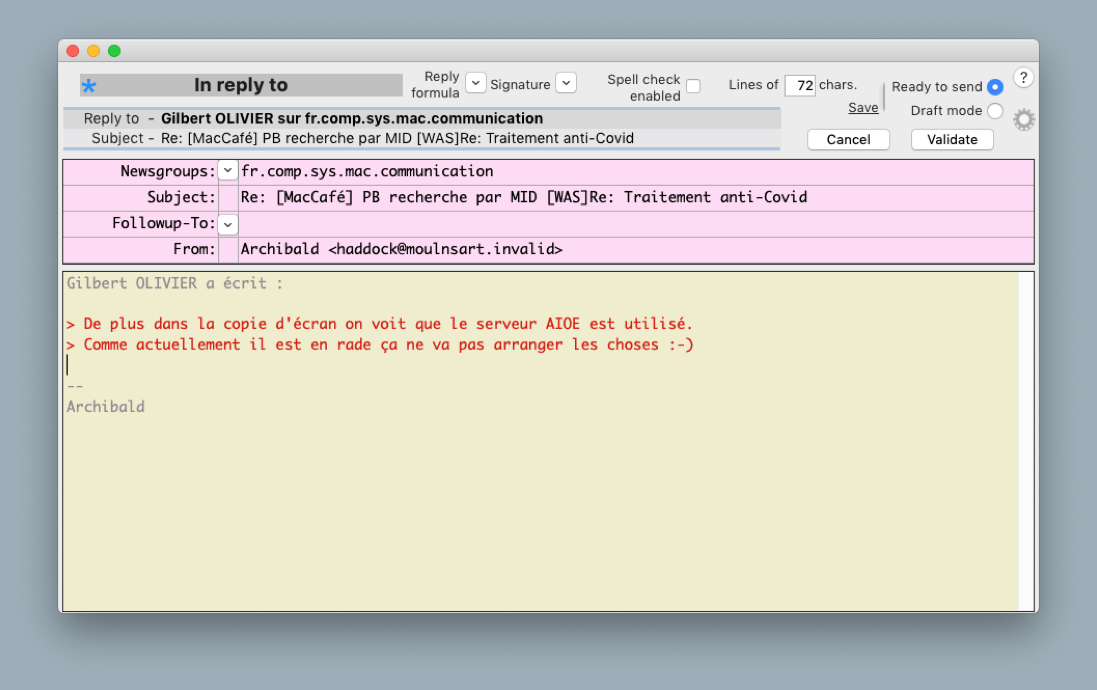
Task: Switch to Draft mode
Action: tap(994, 111)
